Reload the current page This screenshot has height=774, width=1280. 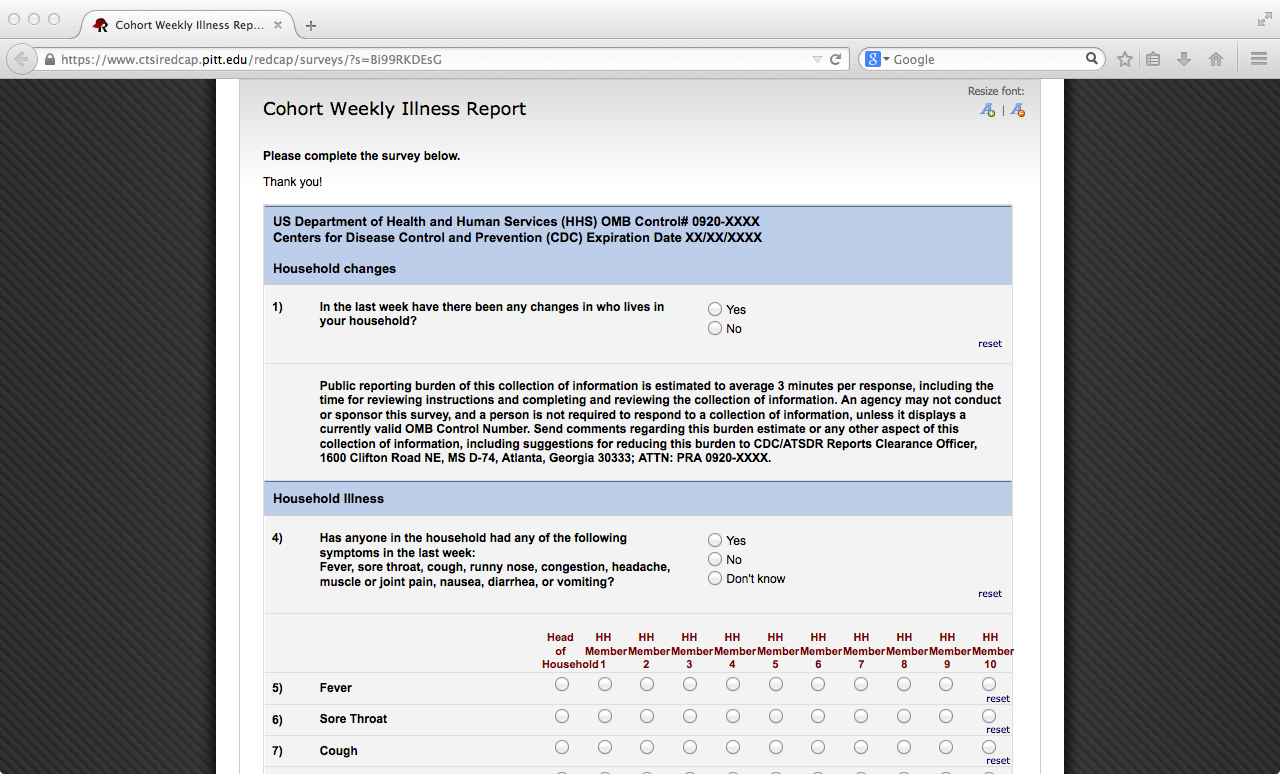click(x=836, y=59)
